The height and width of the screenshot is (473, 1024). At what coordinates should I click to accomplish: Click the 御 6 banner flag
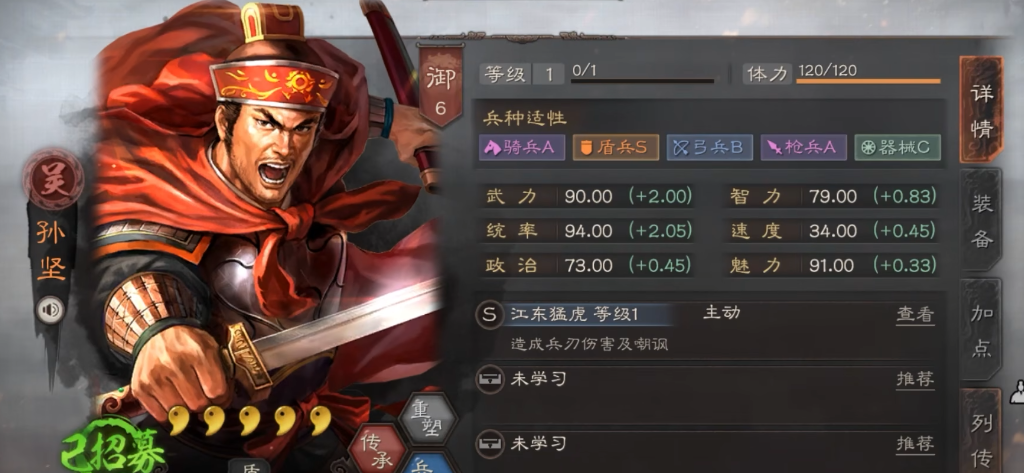[x=440, y=87]
